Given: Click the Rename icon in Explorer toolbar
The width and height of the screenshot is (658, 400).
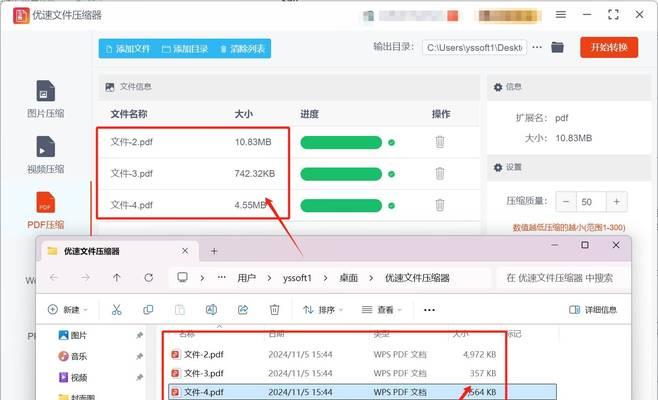Looking at the screenshot, I should (211, 310).
